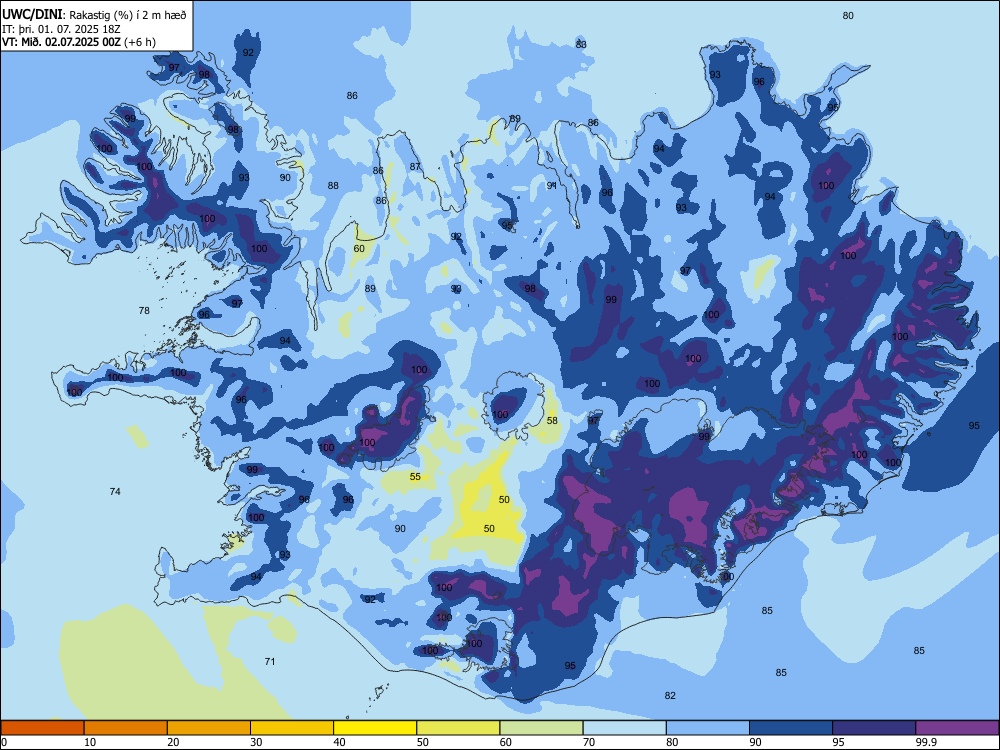1000x750 pixels.
Task: Click the '60' humidity value in northwest
Action: (x=359, y=248)
